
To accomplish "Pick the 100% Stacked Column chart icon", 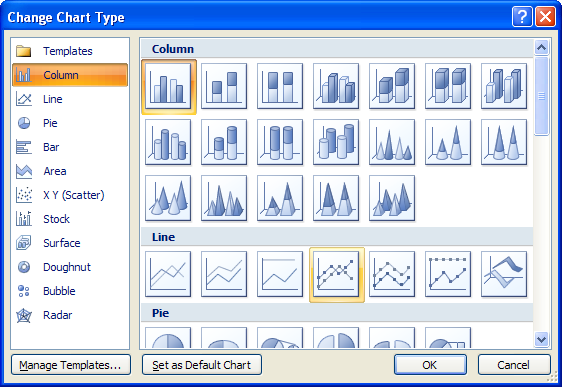I will (280, 86).
